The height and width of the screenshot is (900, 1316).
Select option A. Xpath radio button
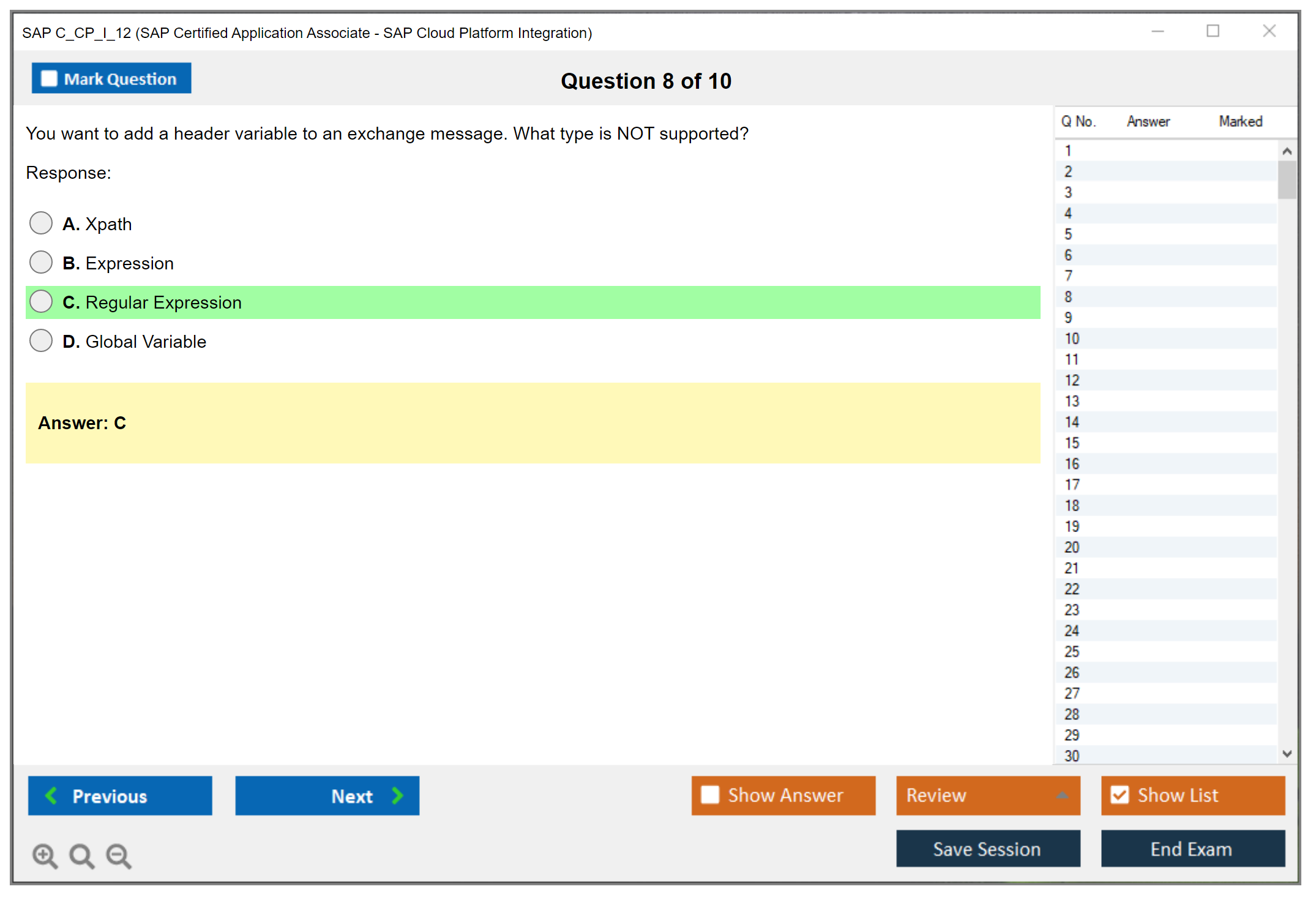coord(41,223)
